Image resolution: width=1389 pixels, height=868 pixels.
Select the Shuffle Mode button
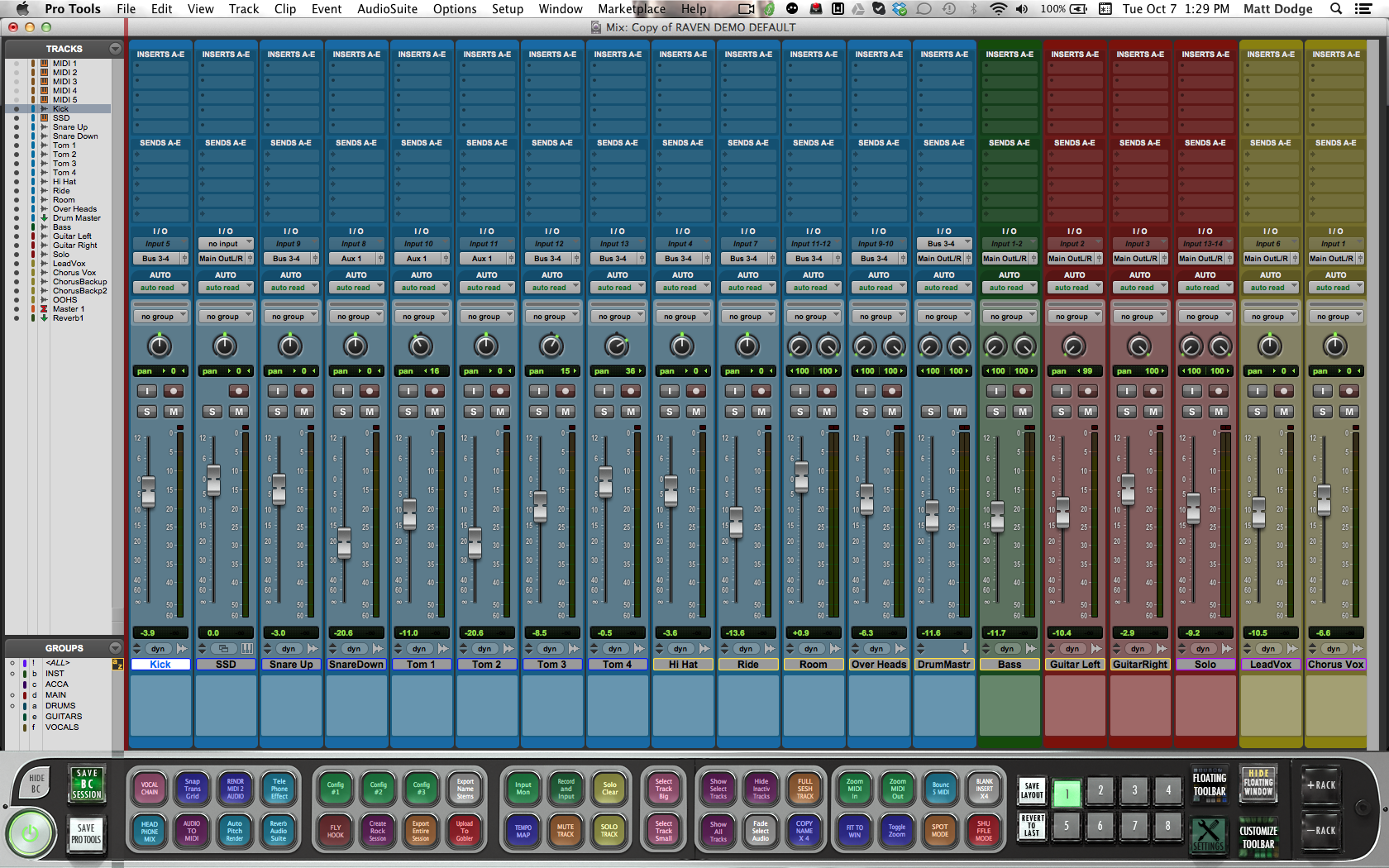984,831
